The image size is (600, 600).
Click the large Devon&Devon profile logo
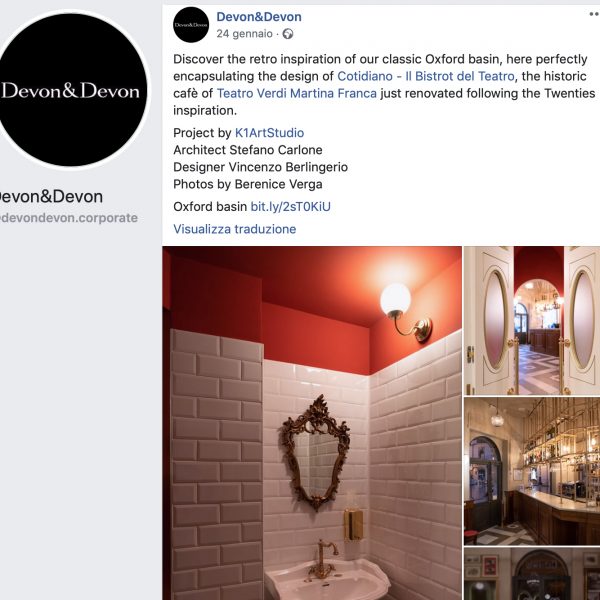tap(72, 90)
